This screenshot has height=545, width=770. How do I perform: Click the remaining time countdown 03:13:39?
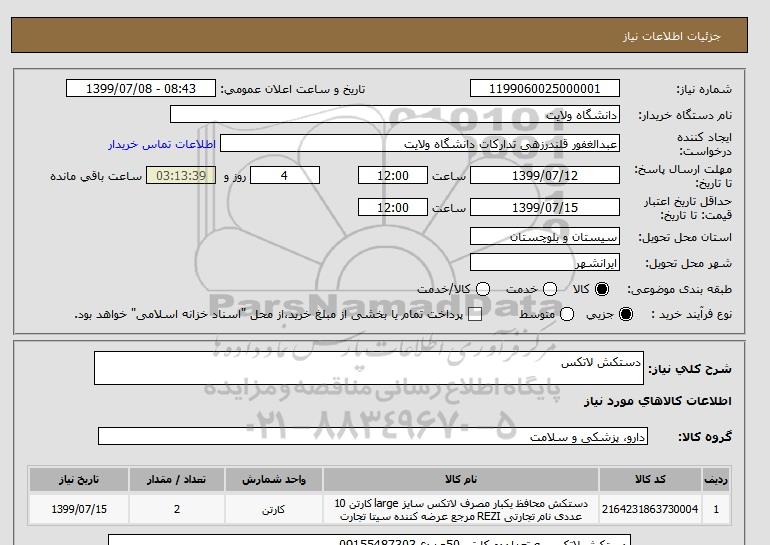pyautogui.click(x=181, y=175)
